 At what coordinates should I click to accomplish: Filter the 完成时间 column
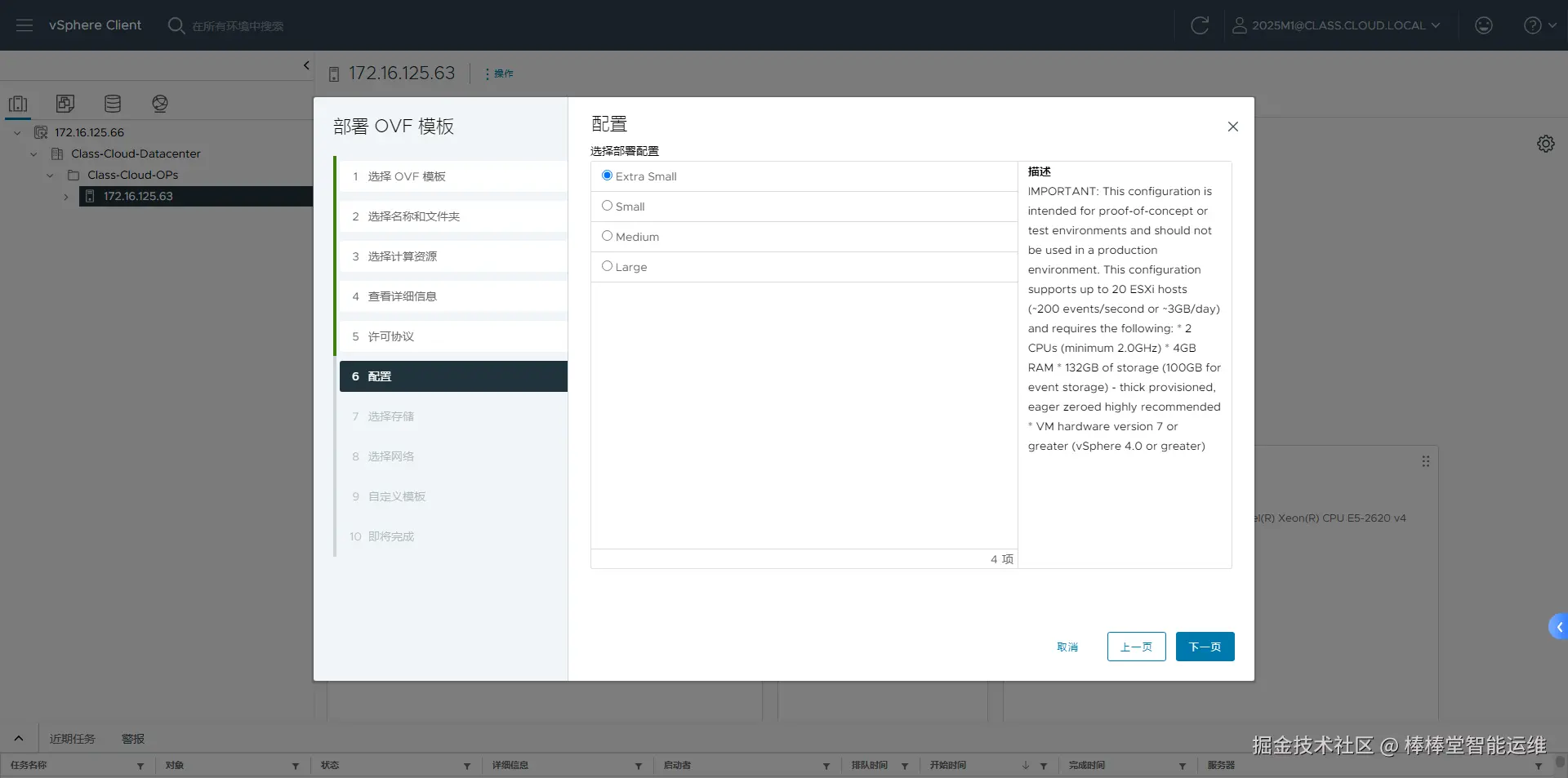click(x=1183, y=766)
